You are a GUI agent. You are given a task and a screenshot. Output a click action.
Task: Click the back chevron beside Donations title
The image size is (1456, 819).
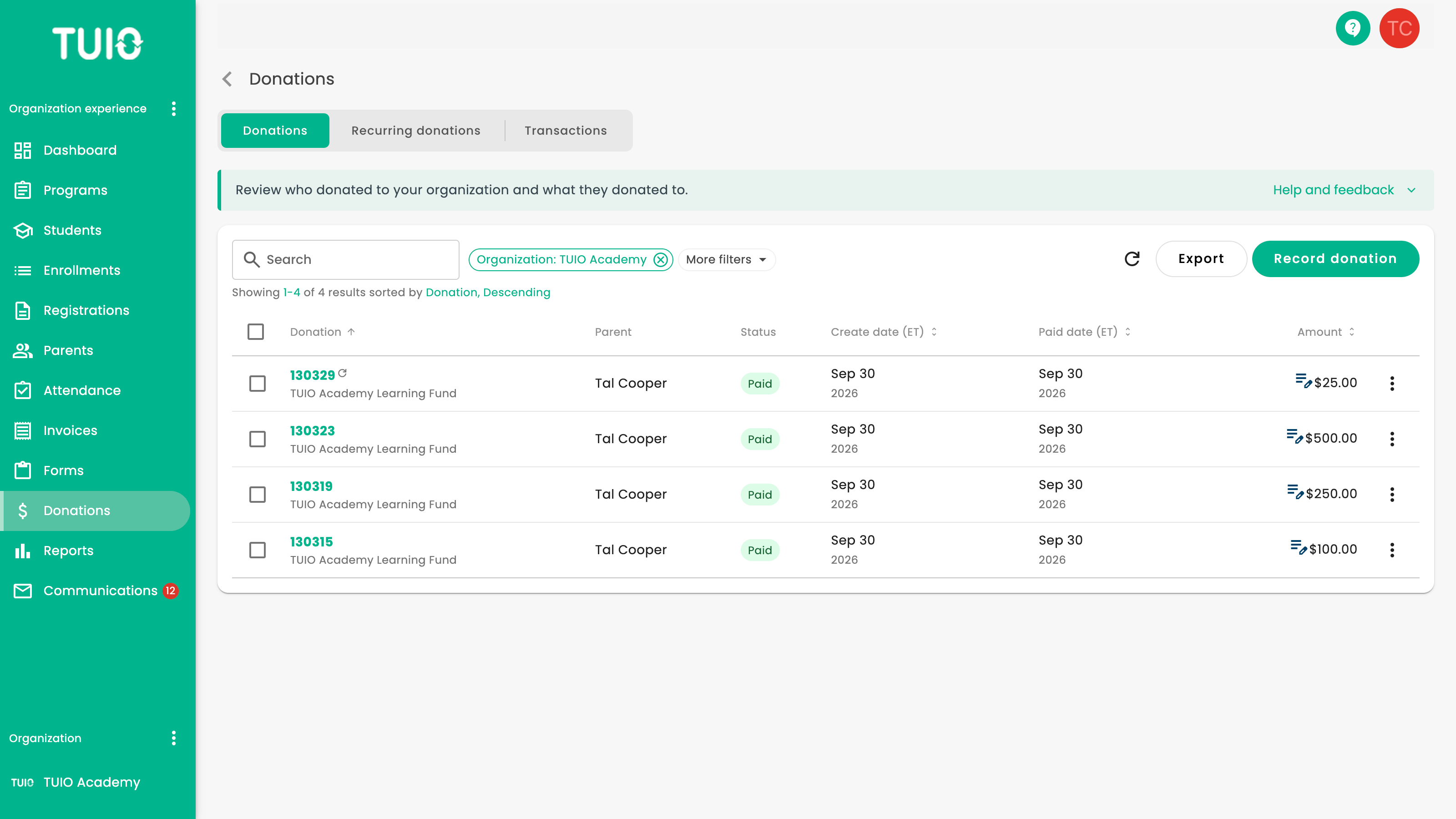[227, 79]
